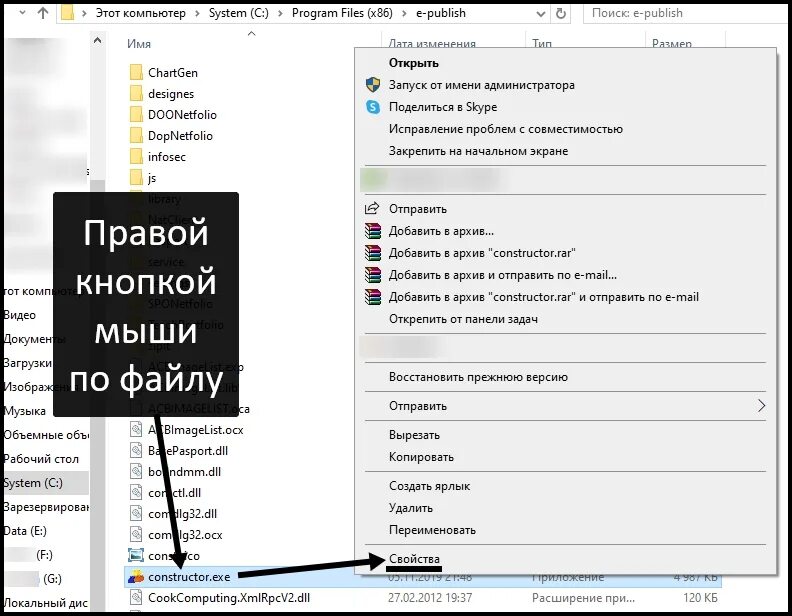Select the ChartGen folder name

coord(173,73)
